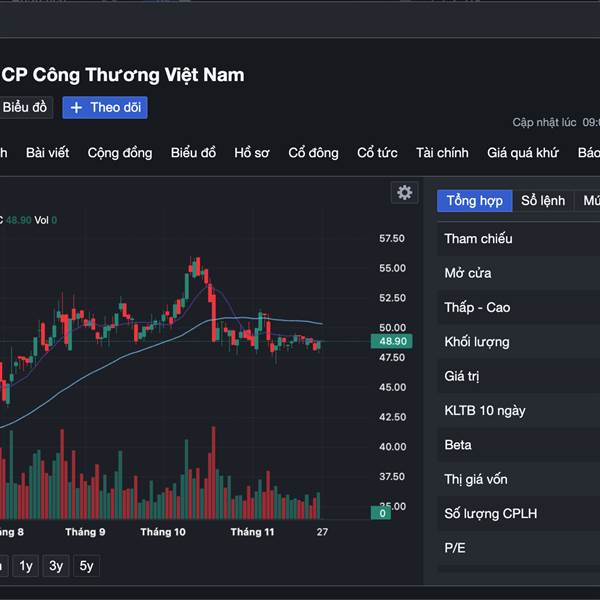Click the plus icon in Theo dõi
This screenshot has height=600, width=600.
(x=77, y=108)
